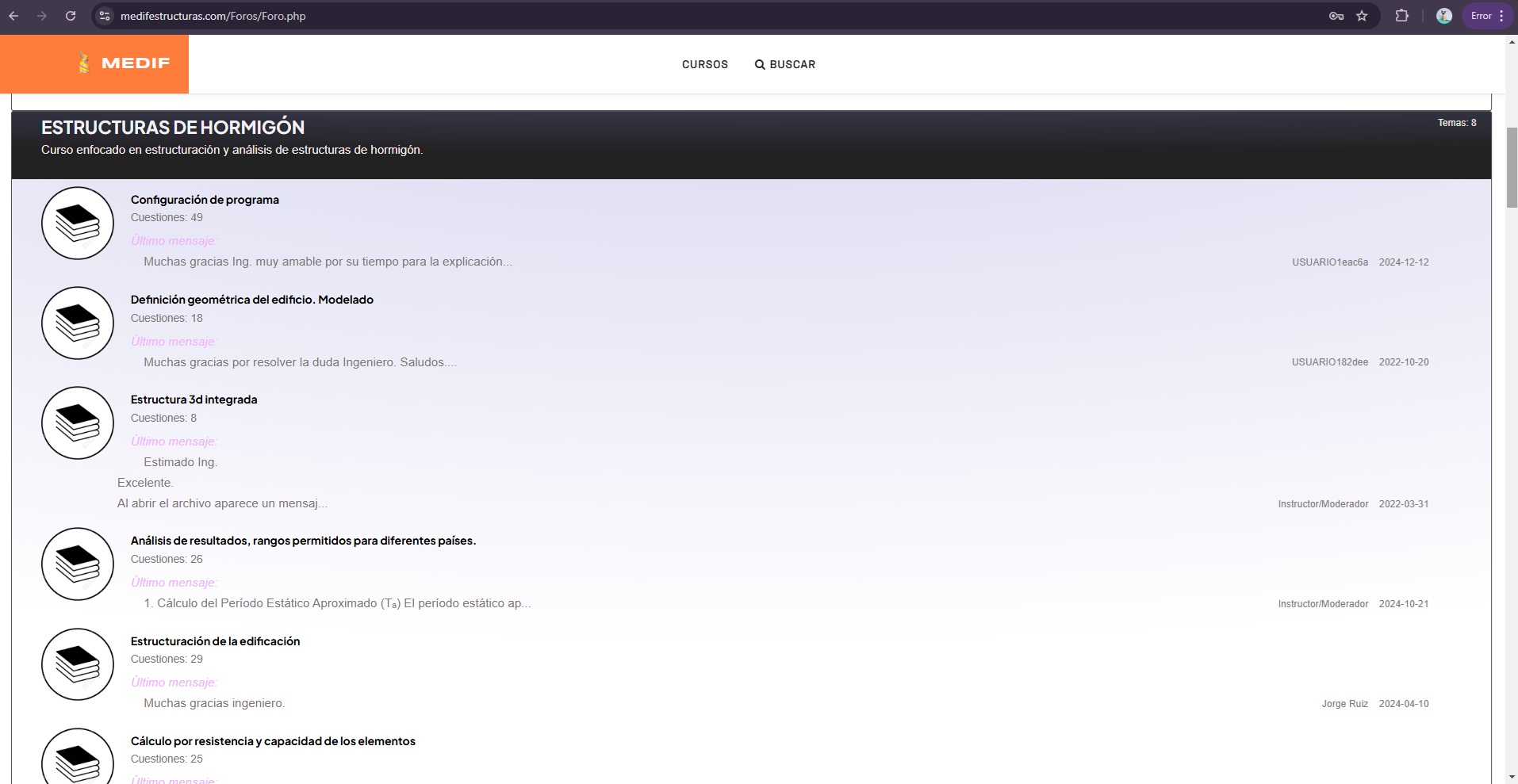This screenshot has height=784, width=1518.
Task: Open the Chrome profile avatar
Action: 1443,16
